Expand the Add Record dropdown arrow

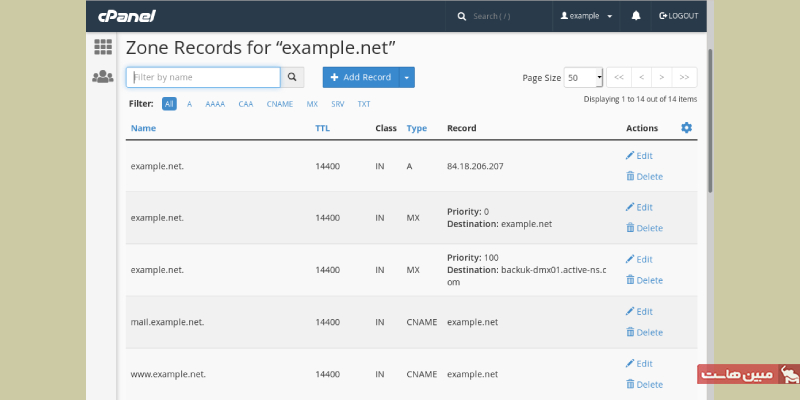coord(406,77)
